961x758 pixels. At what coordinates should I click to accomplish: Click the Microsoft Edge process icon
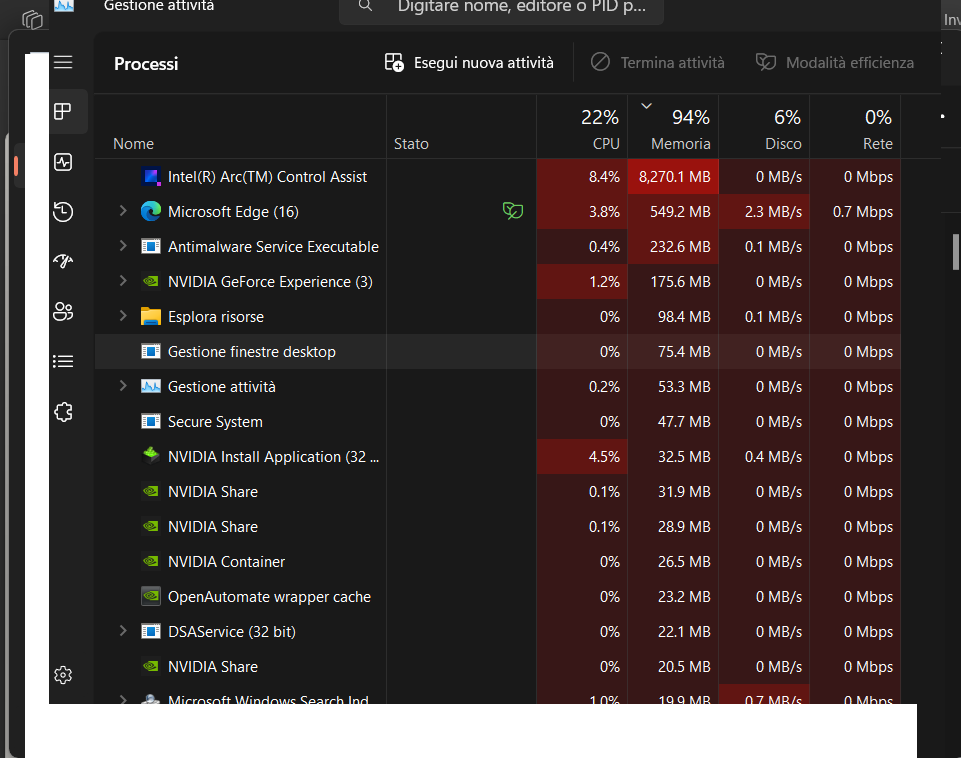151,211
